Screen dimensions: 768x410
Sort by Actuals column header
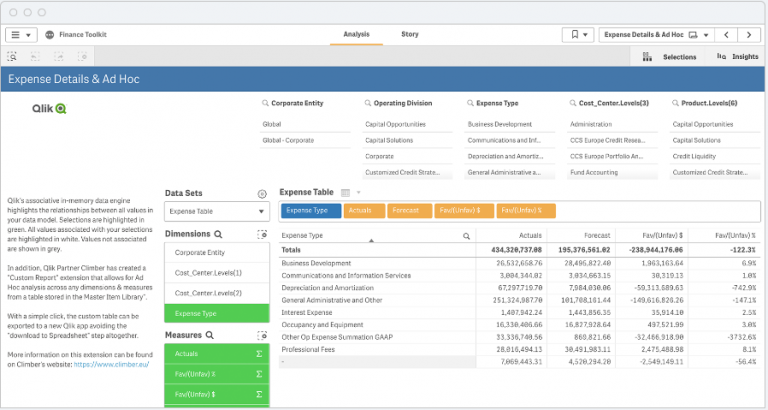click(512, 236)
